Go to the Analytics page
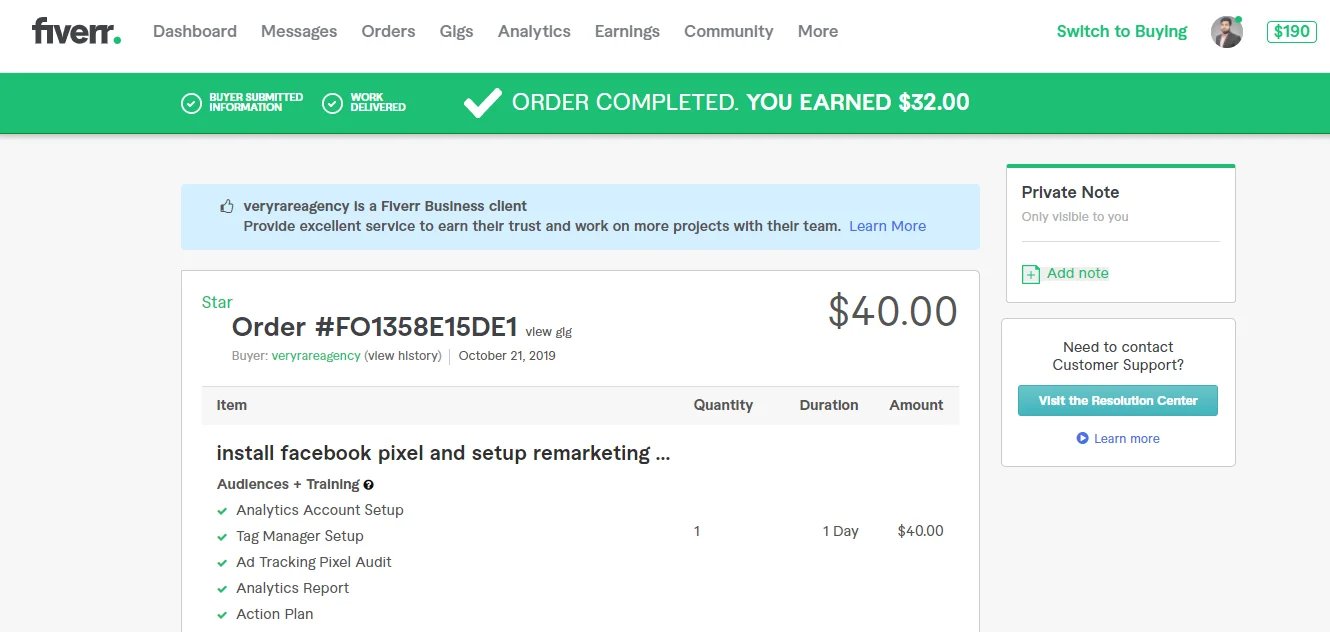 pos(534,32)
